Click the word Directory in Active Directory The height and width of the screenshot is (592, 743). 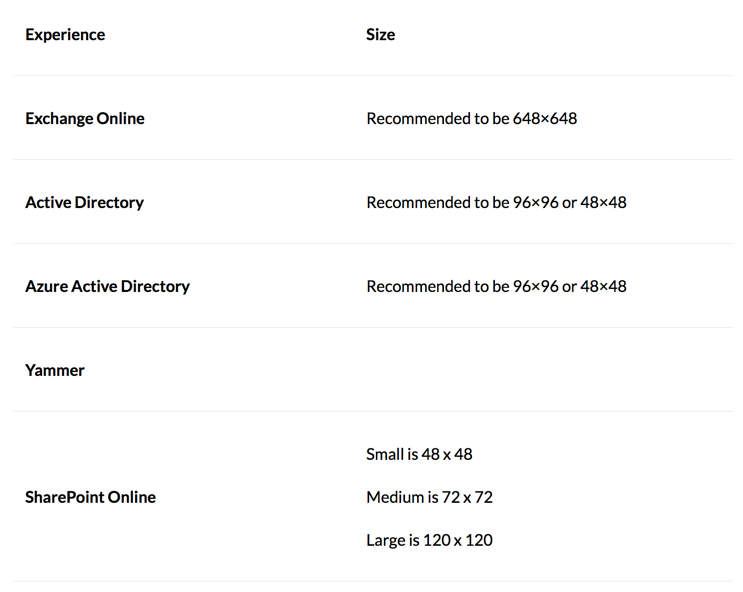pyautogui.click(x=109, y=202)
